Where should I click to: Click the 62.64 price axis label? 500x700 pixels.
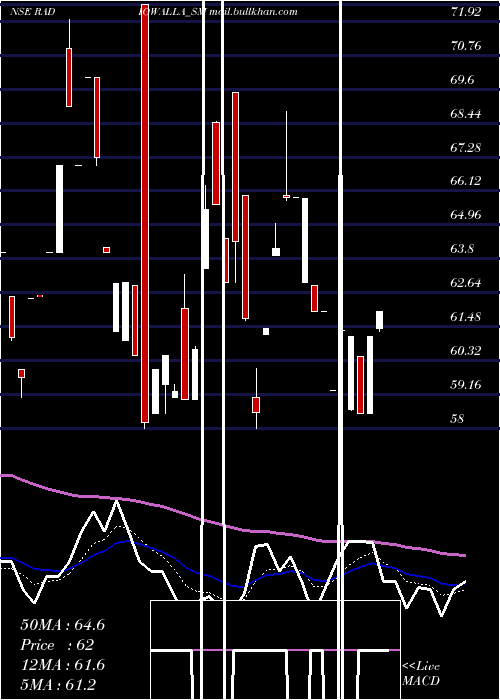(466, 282)
